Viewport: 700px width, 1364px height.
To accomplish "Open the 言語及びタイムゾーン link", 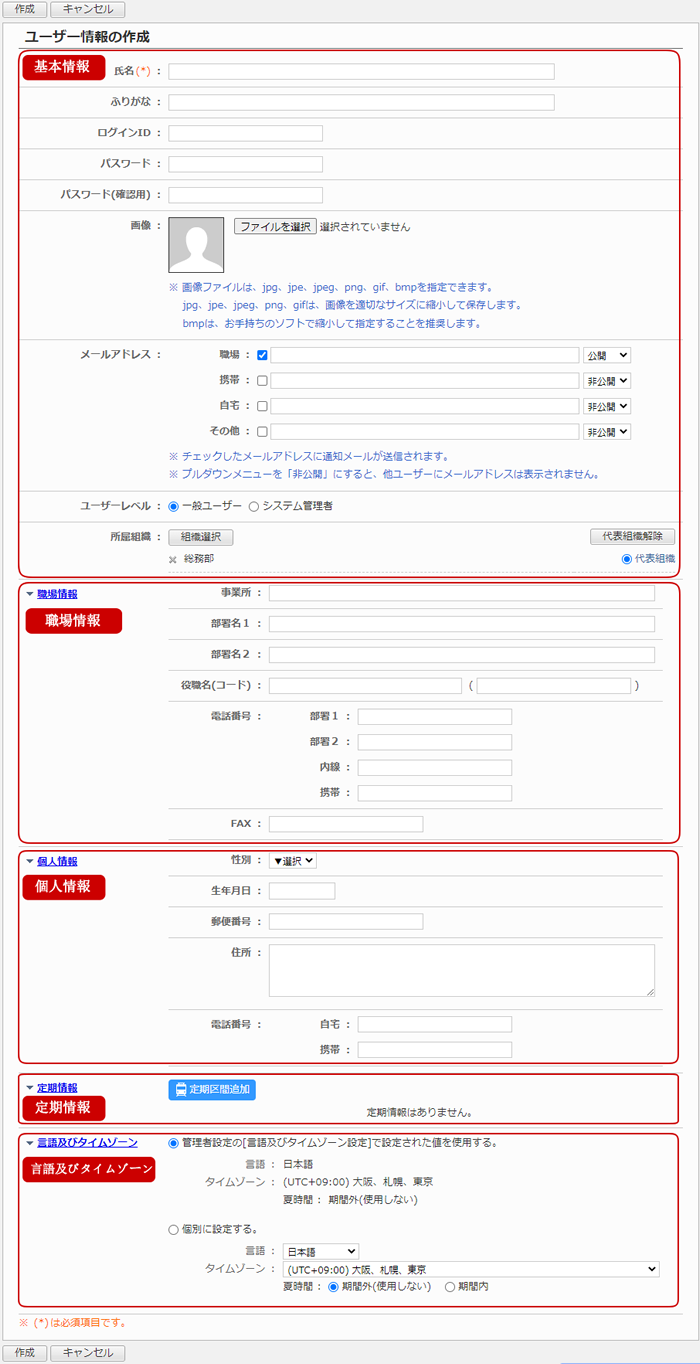I will tap(87, 1142).
